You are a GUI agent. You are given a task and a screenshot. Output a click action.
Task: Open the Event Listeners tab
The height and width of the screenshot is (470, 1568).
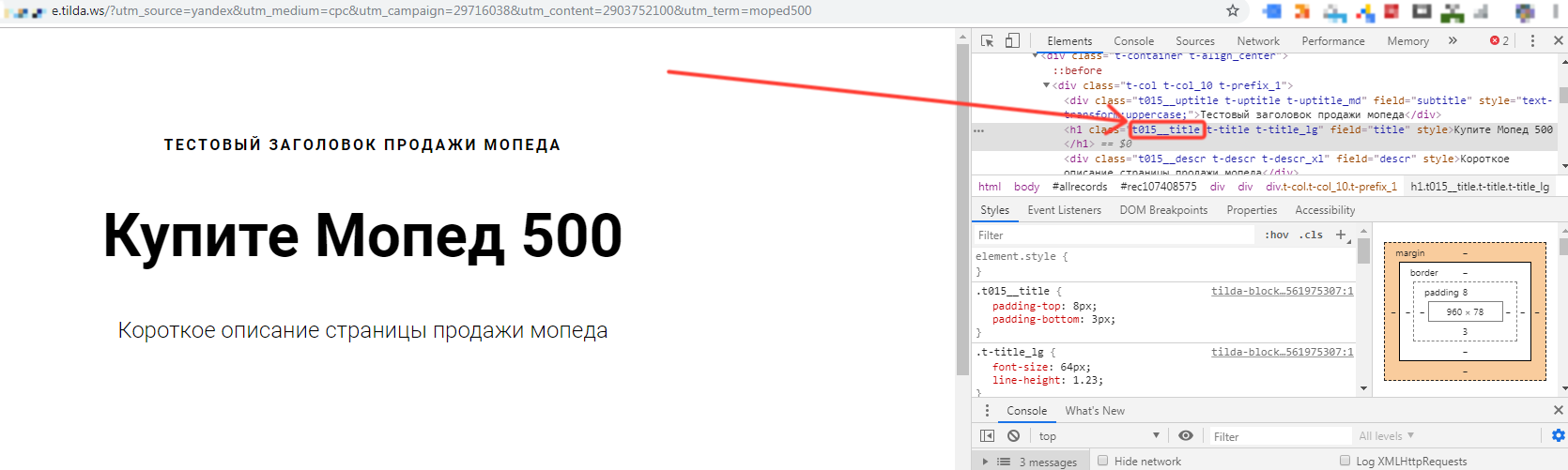pyautogui.click(x=1064, y=210)
